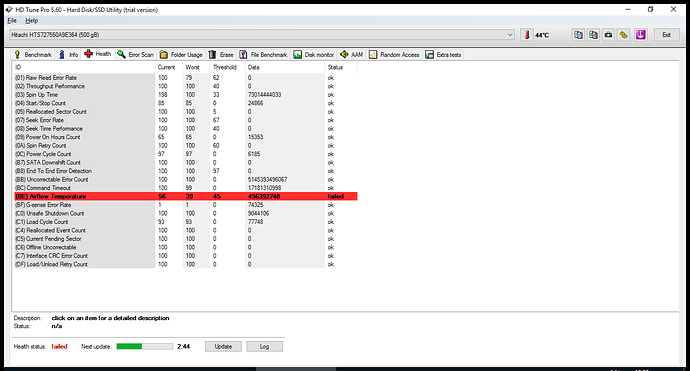Click the green next update progress bar
Screen dimensions: 690x371
point(145,346)
